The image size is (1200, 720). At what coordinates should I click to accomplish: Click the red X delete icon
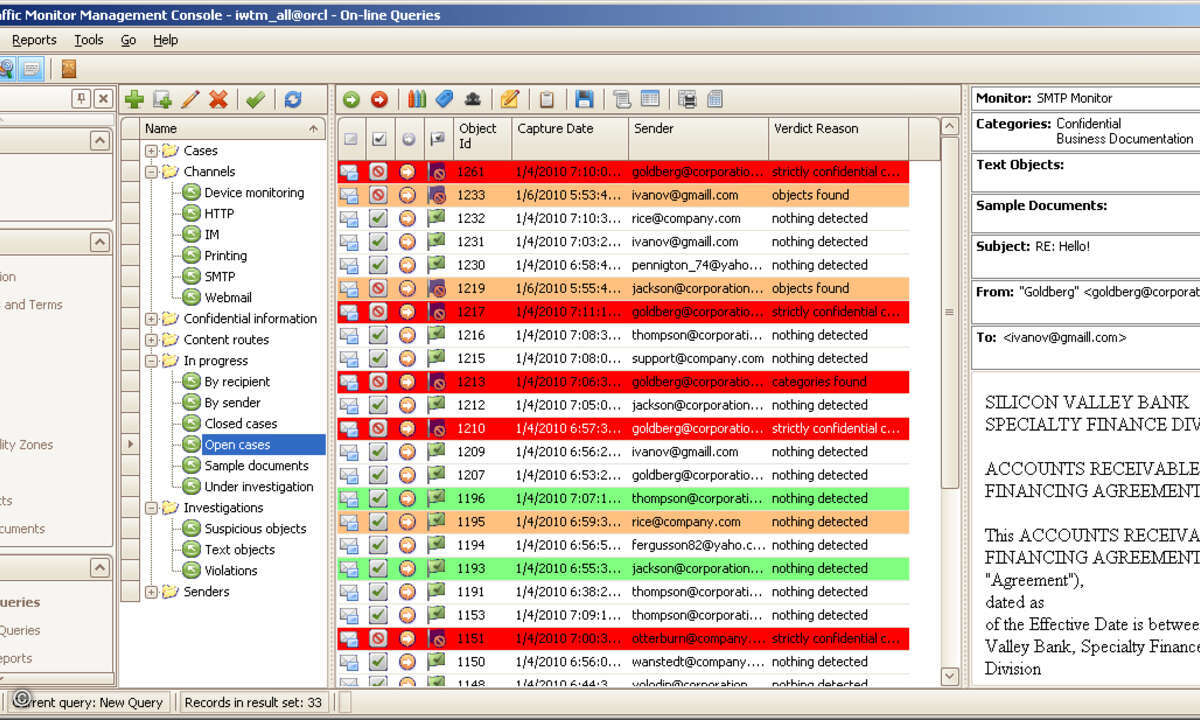pos(218,99)
